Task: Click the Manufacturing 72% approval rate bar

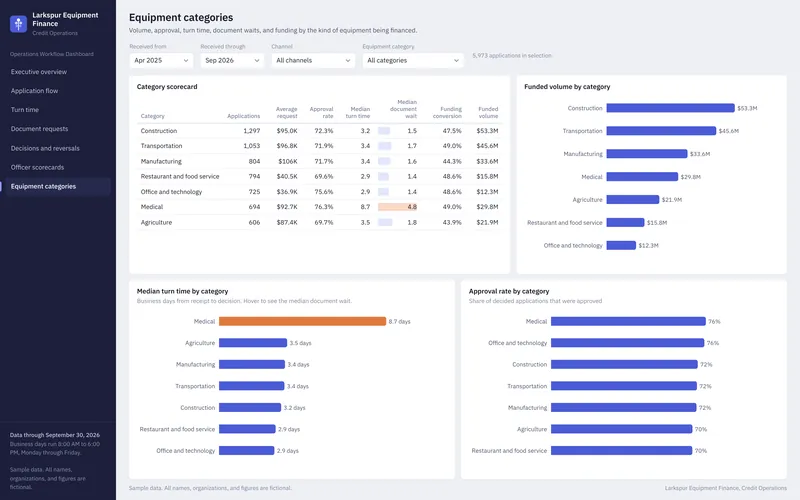Action: coord(623,408)
